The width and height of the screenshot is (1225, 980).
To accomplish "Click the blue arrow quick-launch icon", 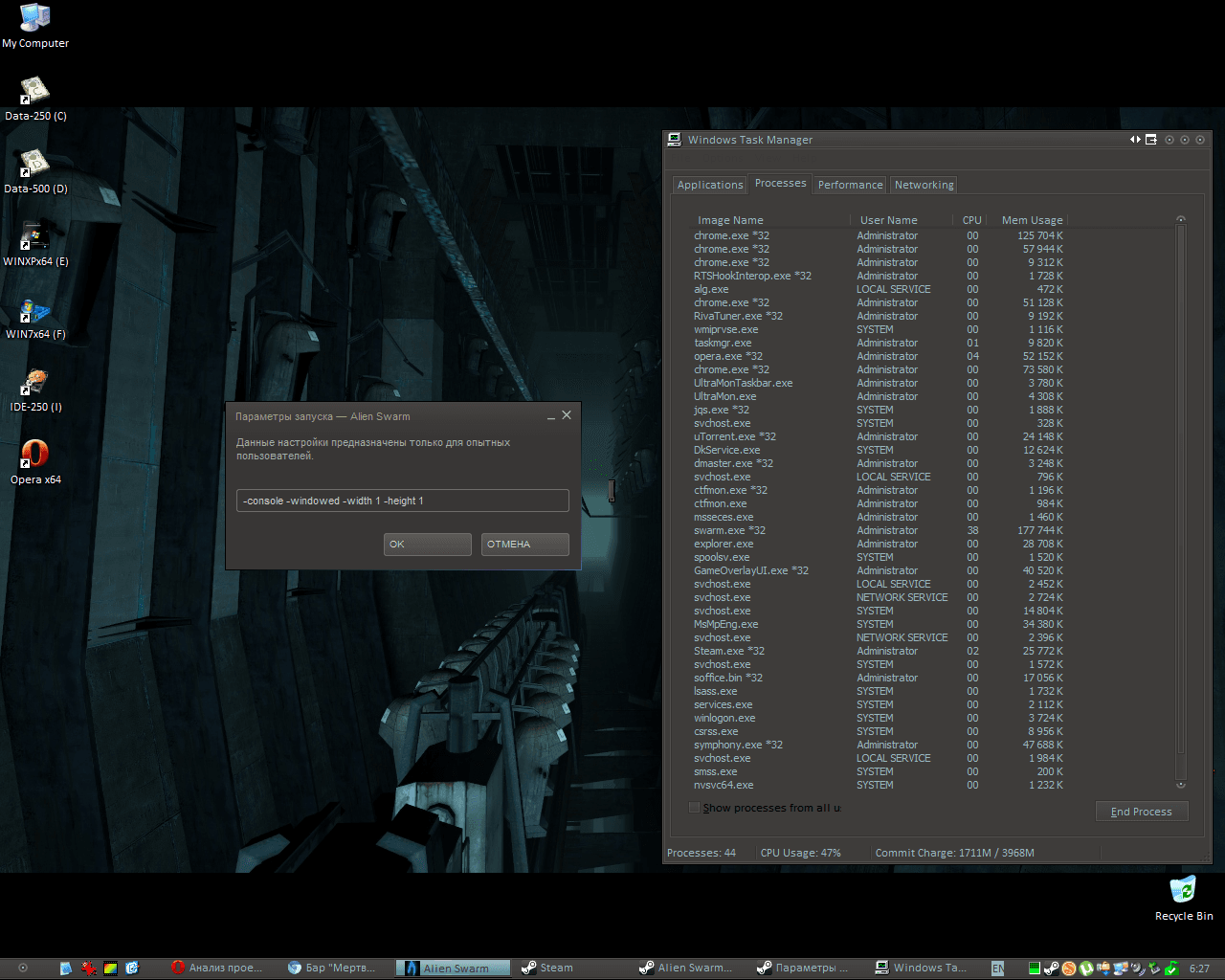I will [132, 969].
